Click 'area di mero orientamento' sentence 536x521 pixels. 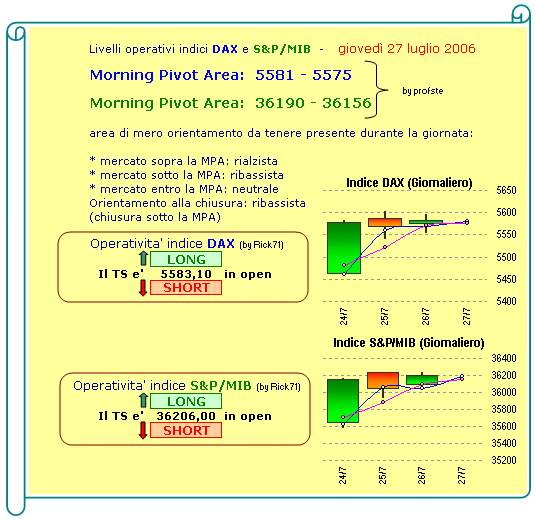(x=281, y=133)
